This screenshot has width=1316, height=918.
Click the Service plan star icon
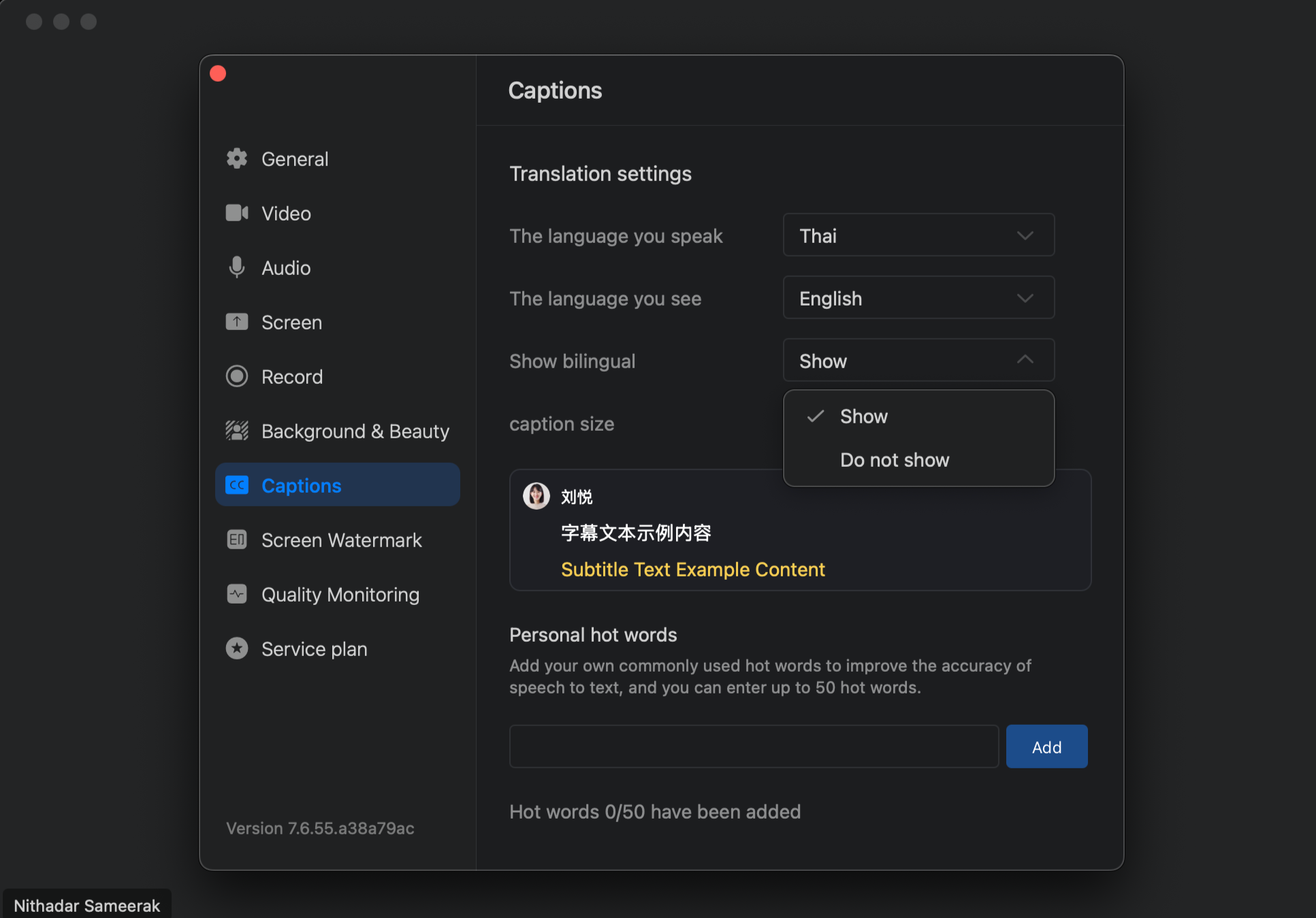coord(236,649)
